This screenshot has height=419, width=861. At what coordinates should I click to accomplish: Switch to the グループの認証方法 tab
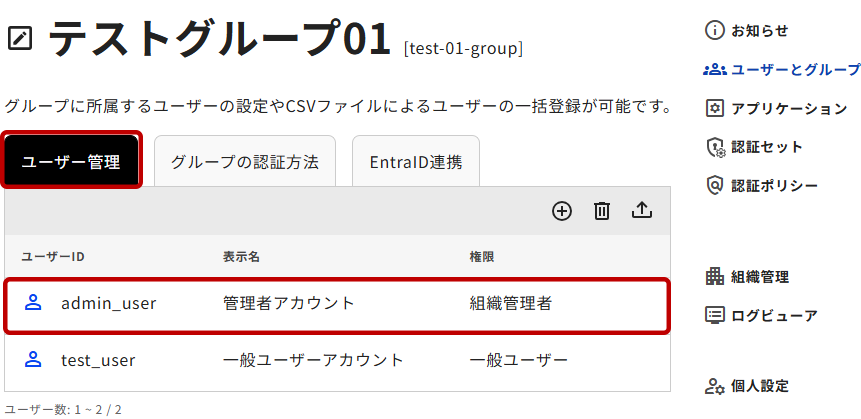[x=244, y=161]
